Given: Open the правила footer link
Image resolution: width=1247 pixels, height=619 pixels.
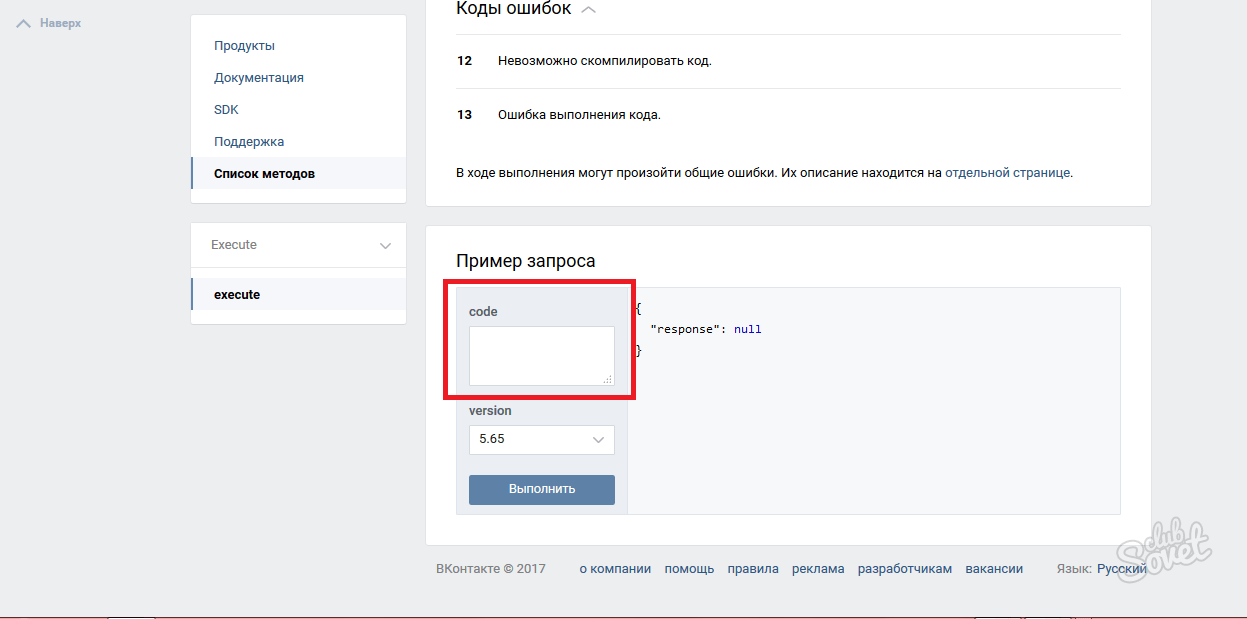Looking at the screenshot, I should coord(753,569).
